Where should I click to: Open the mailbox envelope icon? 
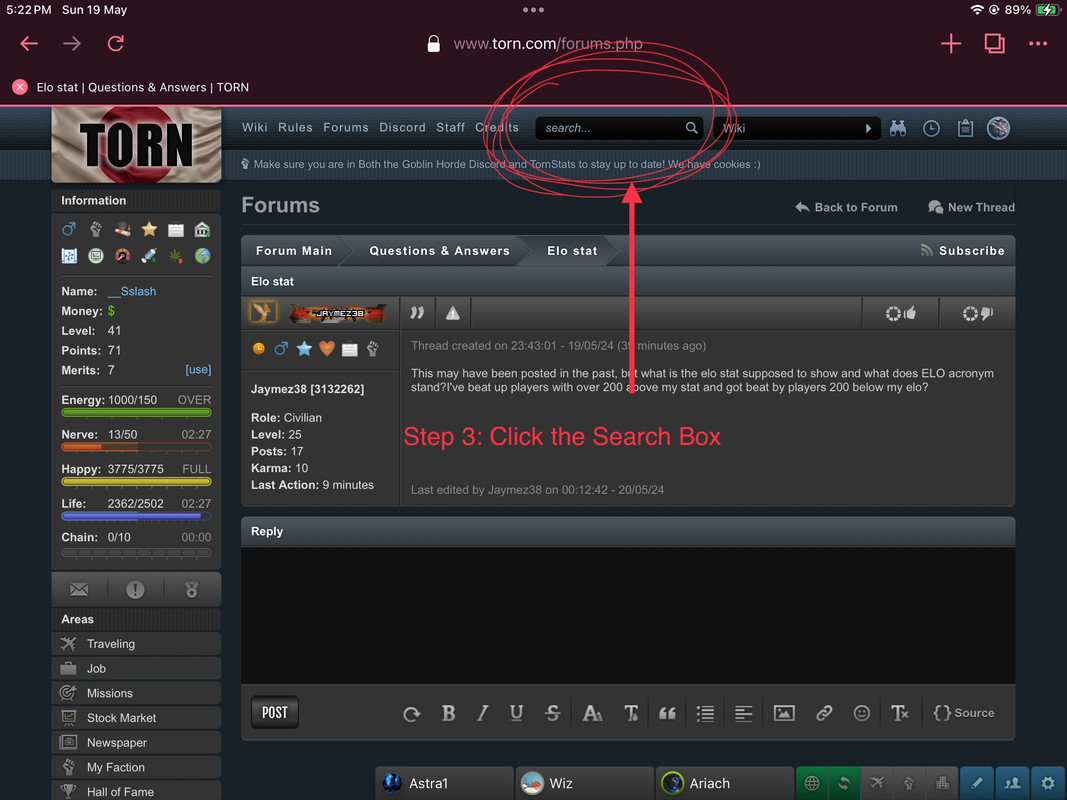(x=79, y=589)
